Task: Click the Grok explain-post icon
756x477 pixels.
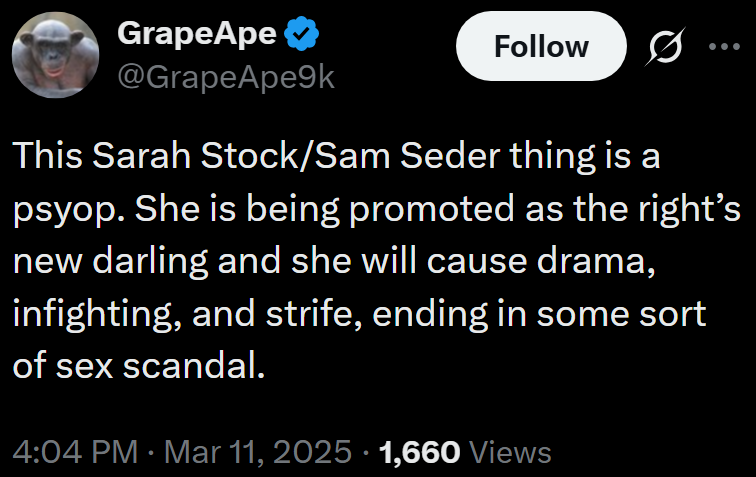Action: point(665,46)
